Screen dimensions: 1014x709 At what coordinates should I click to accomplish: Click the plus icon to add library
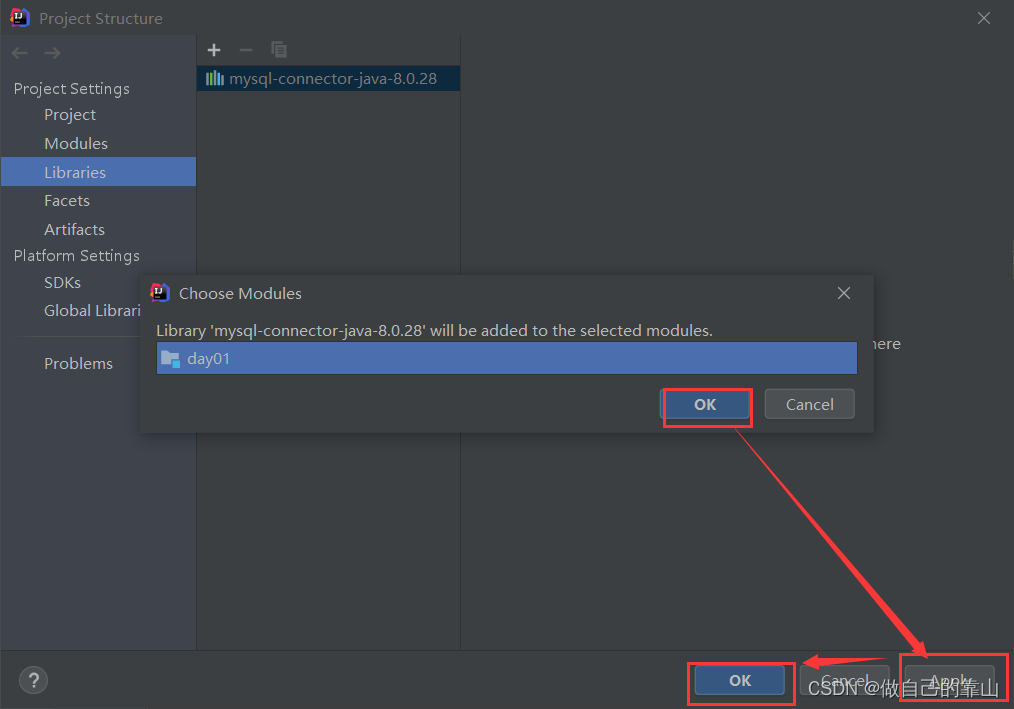(214, 50)
